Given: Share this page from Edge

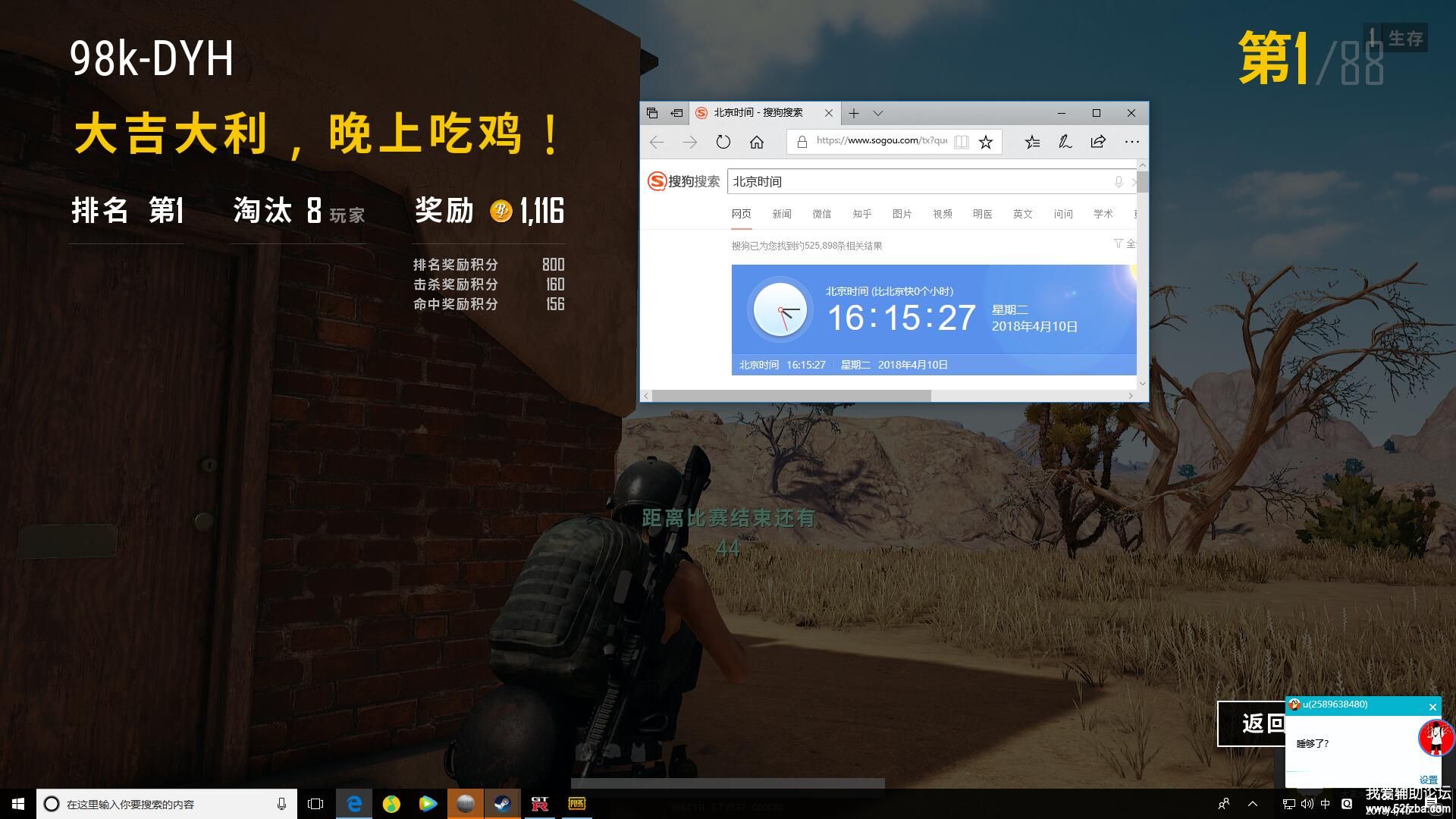Looking at the screenshot, I should click(x=1098, y=142).
